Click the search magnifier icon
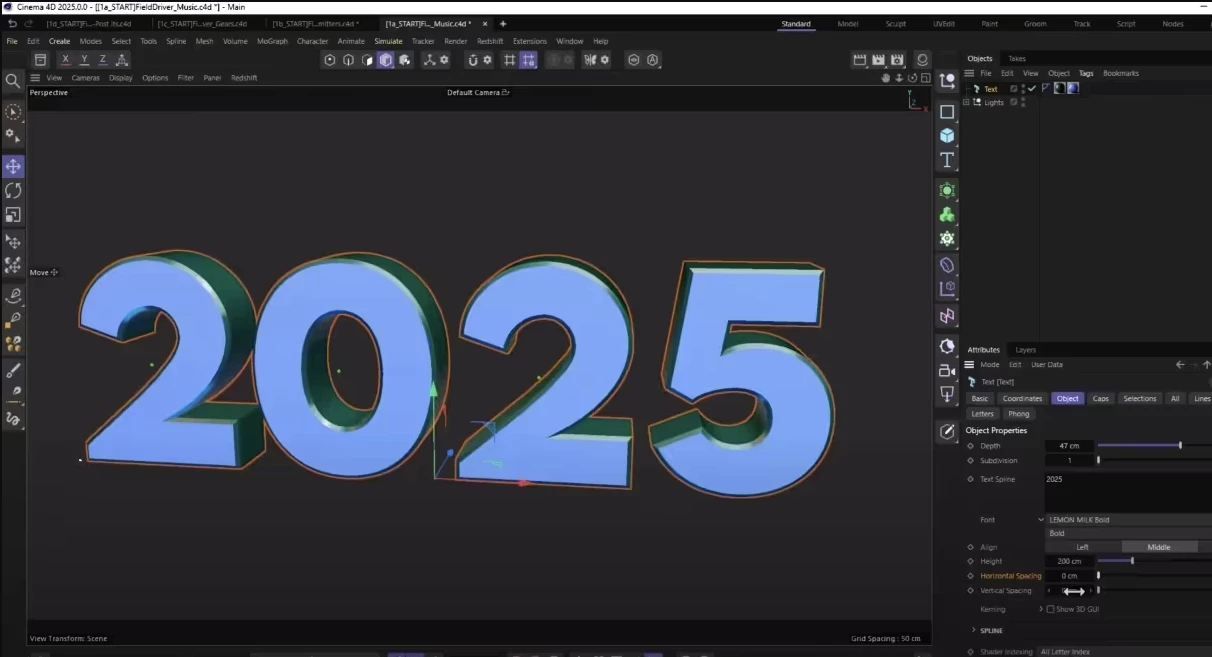This screenshot has height=657, width=1212. tap(13, 81)
